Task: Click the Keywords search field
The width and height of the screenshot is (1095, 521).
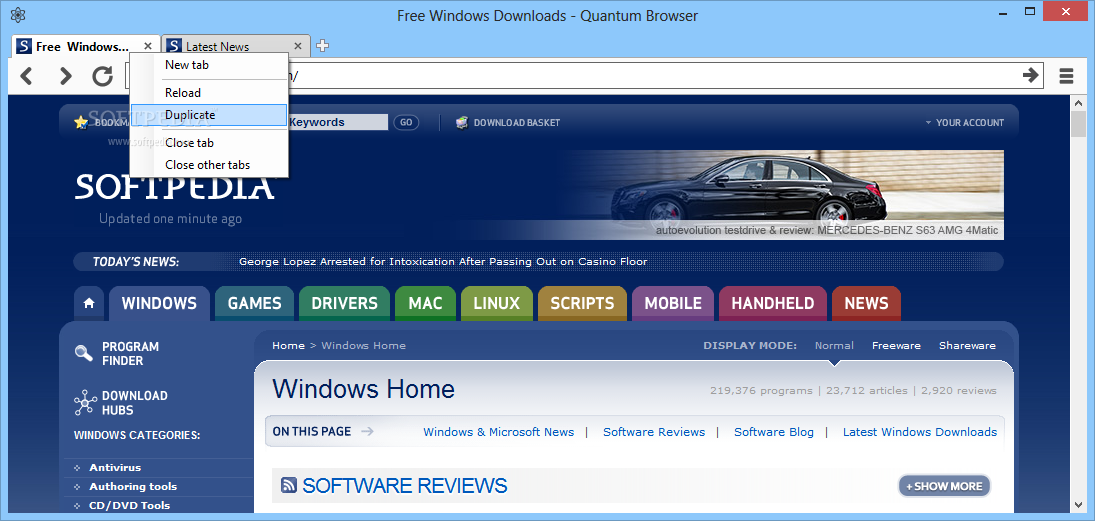Action: [x=338, y=122]
